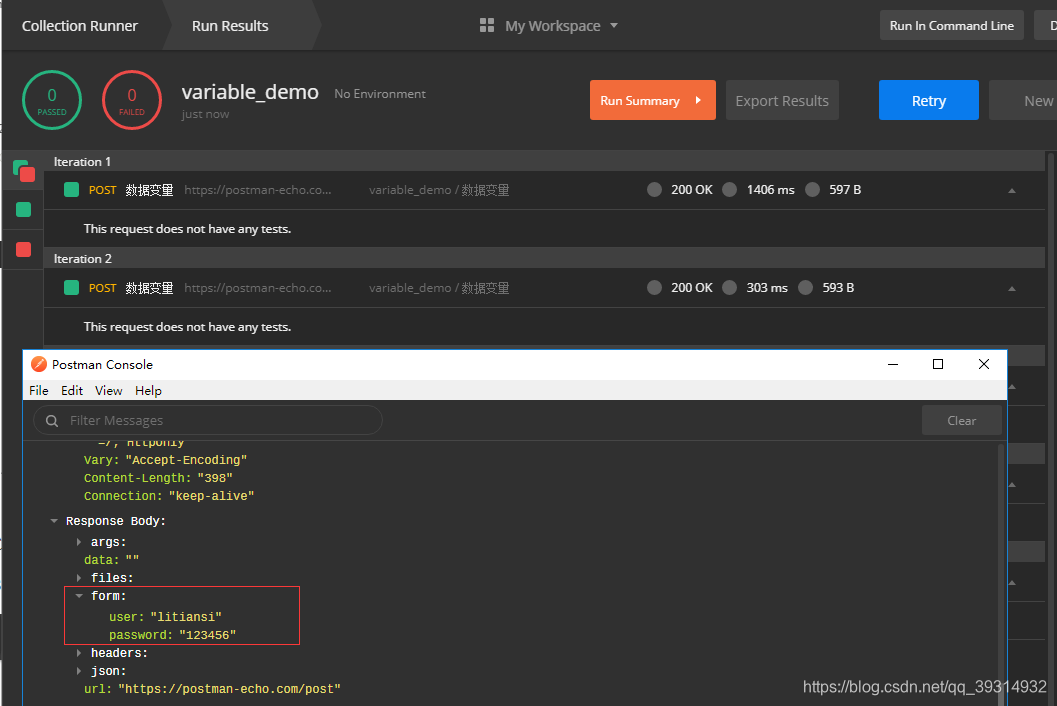Screen dimensions: 1057x706
Task: Click the user "litiansi" value
Action: coord(186,617)
